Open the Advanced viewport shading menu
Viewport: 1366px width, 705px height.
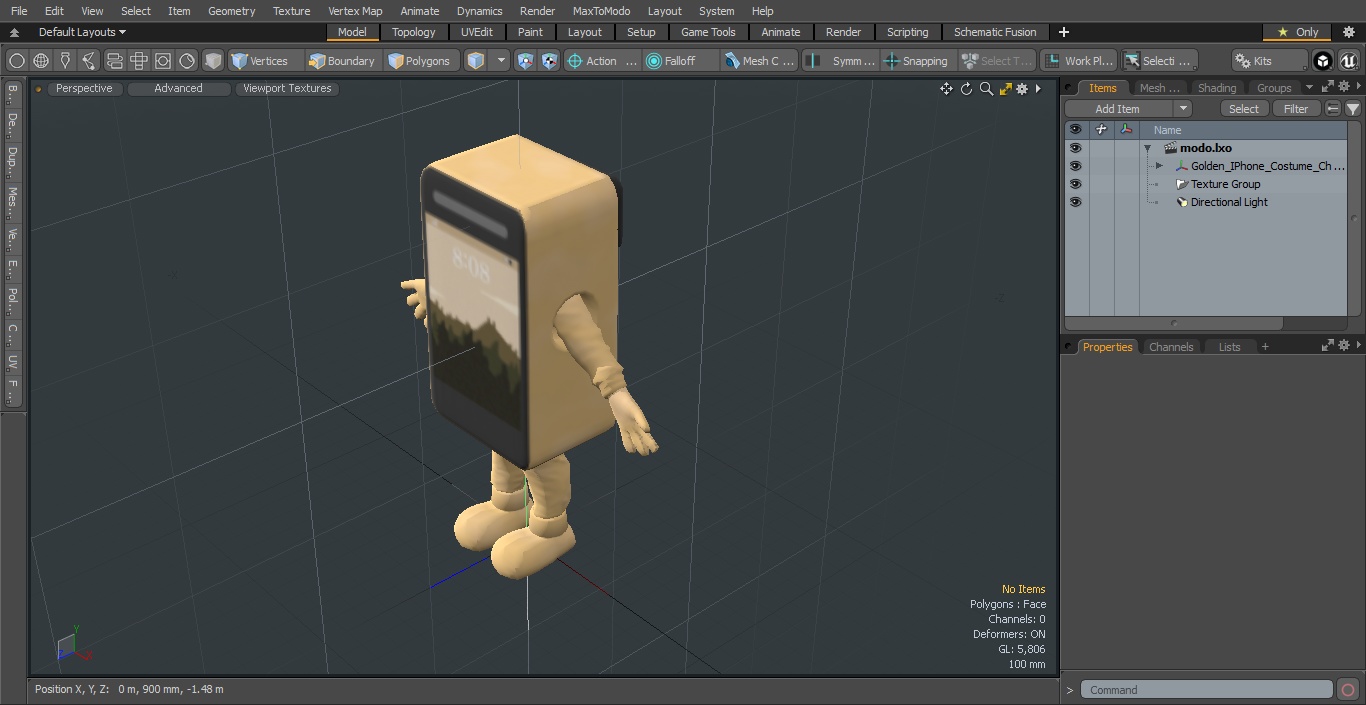coord(178,88)
